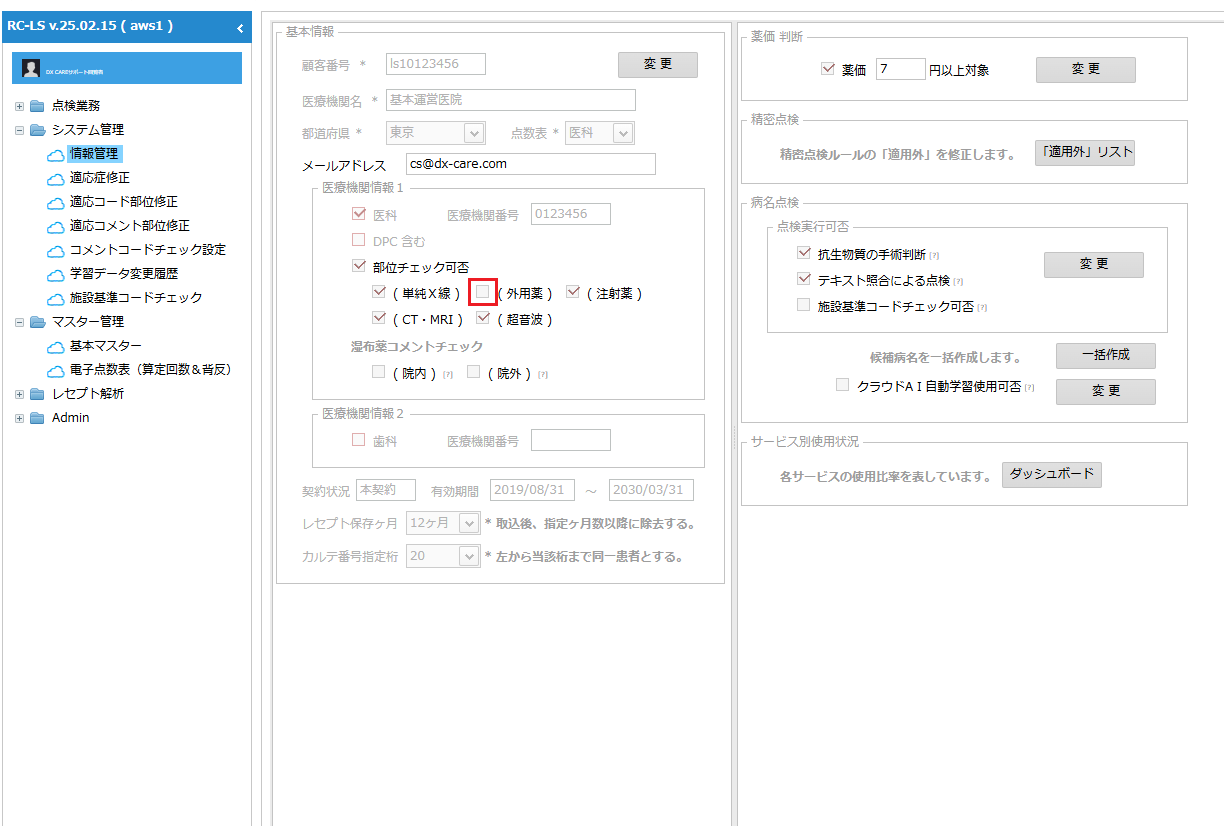Open help mark next to 施設基準コードチェック可否
The width and height of the screenshot is (1224, 826).
tap(982, 308)
